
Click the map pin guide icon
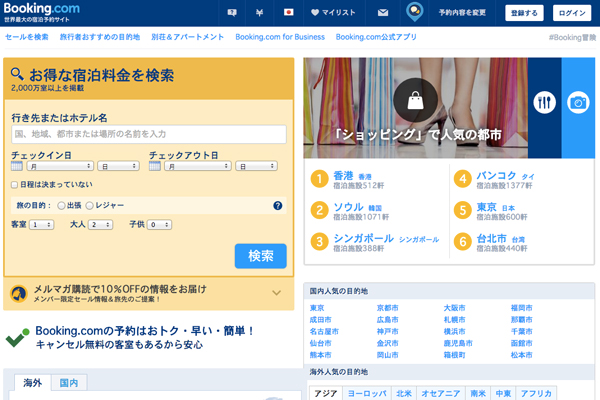(414, 12)
